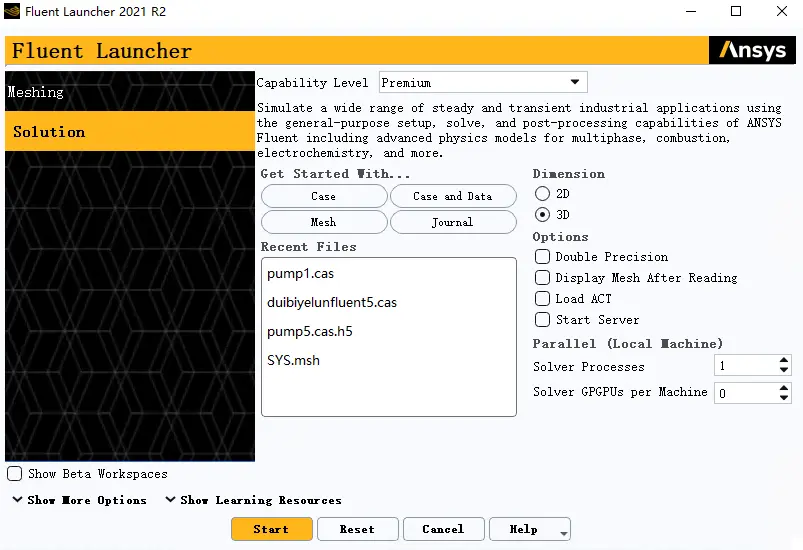Select the Solution workspace tab
The height and width of the screenshot is (550, 803).
(130, 131)
